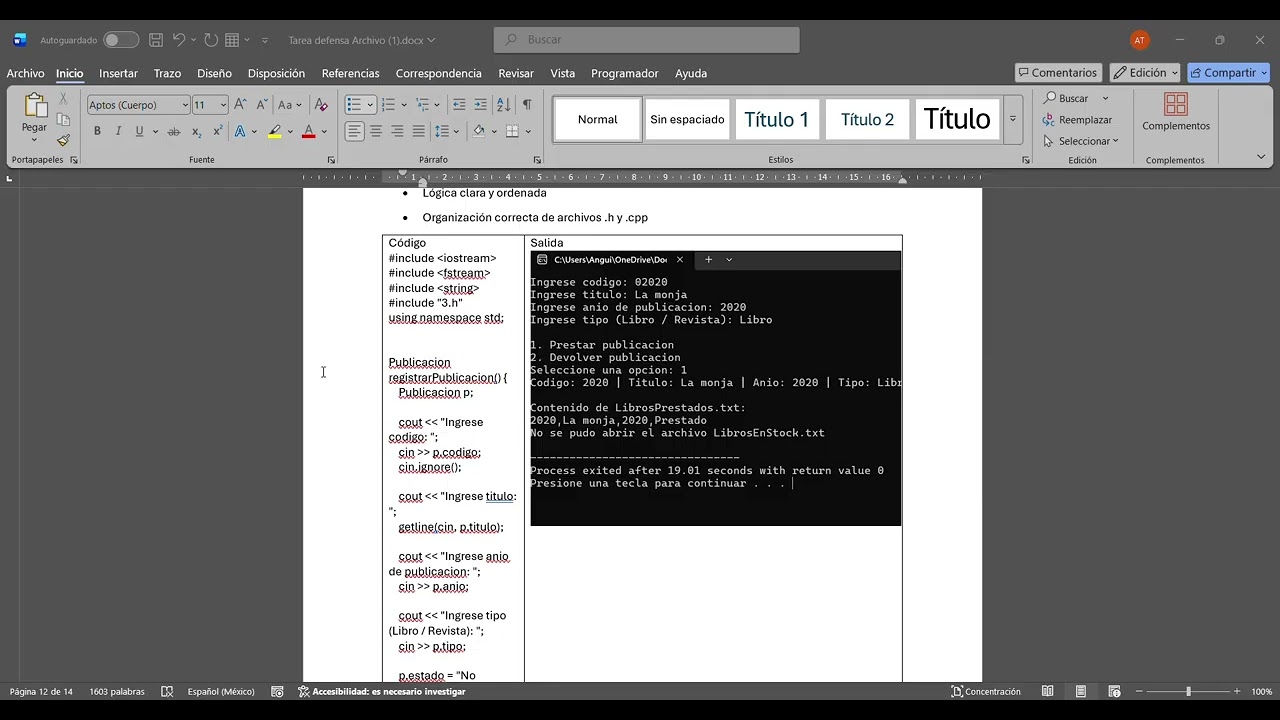The image size is (1280, 720).
Task: Select the Format Painter brush icon
Action: (x=63, y=140)
